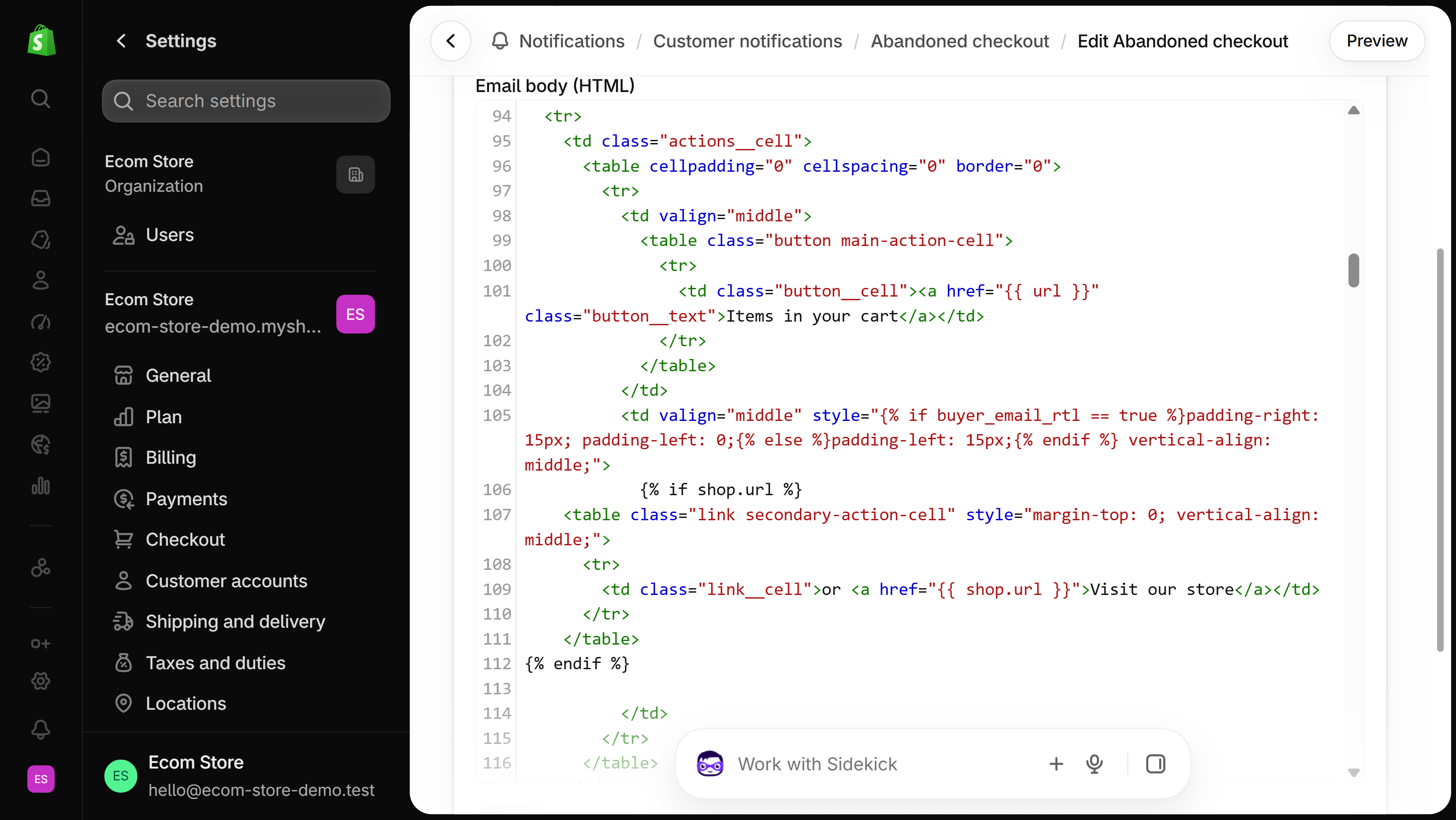Screen dimensions: 1456x820
Task: Click line number 101 in gutter
Action: tap(497, 291)
